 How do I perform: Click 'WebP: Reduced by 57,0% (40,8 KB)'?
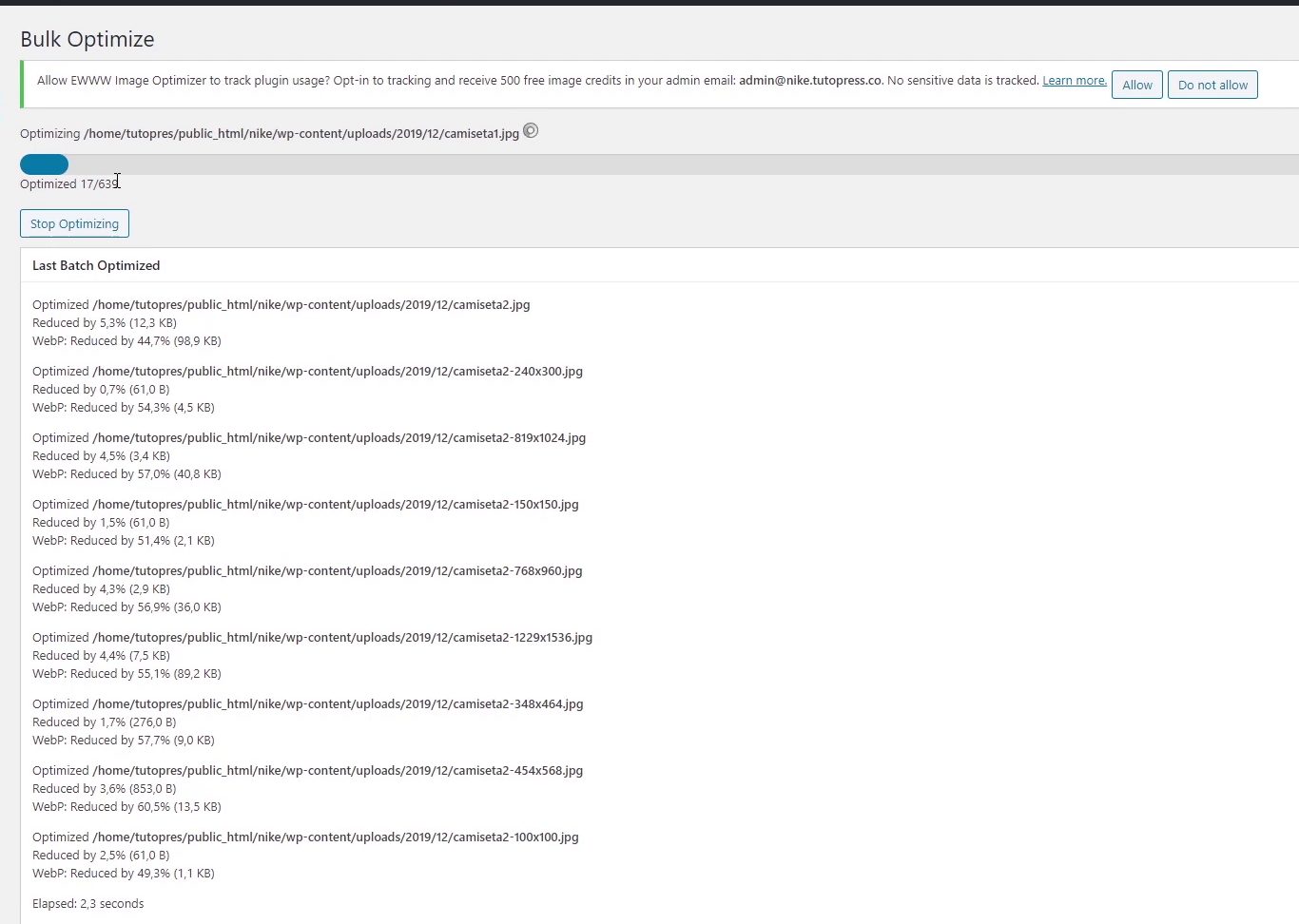126,474
